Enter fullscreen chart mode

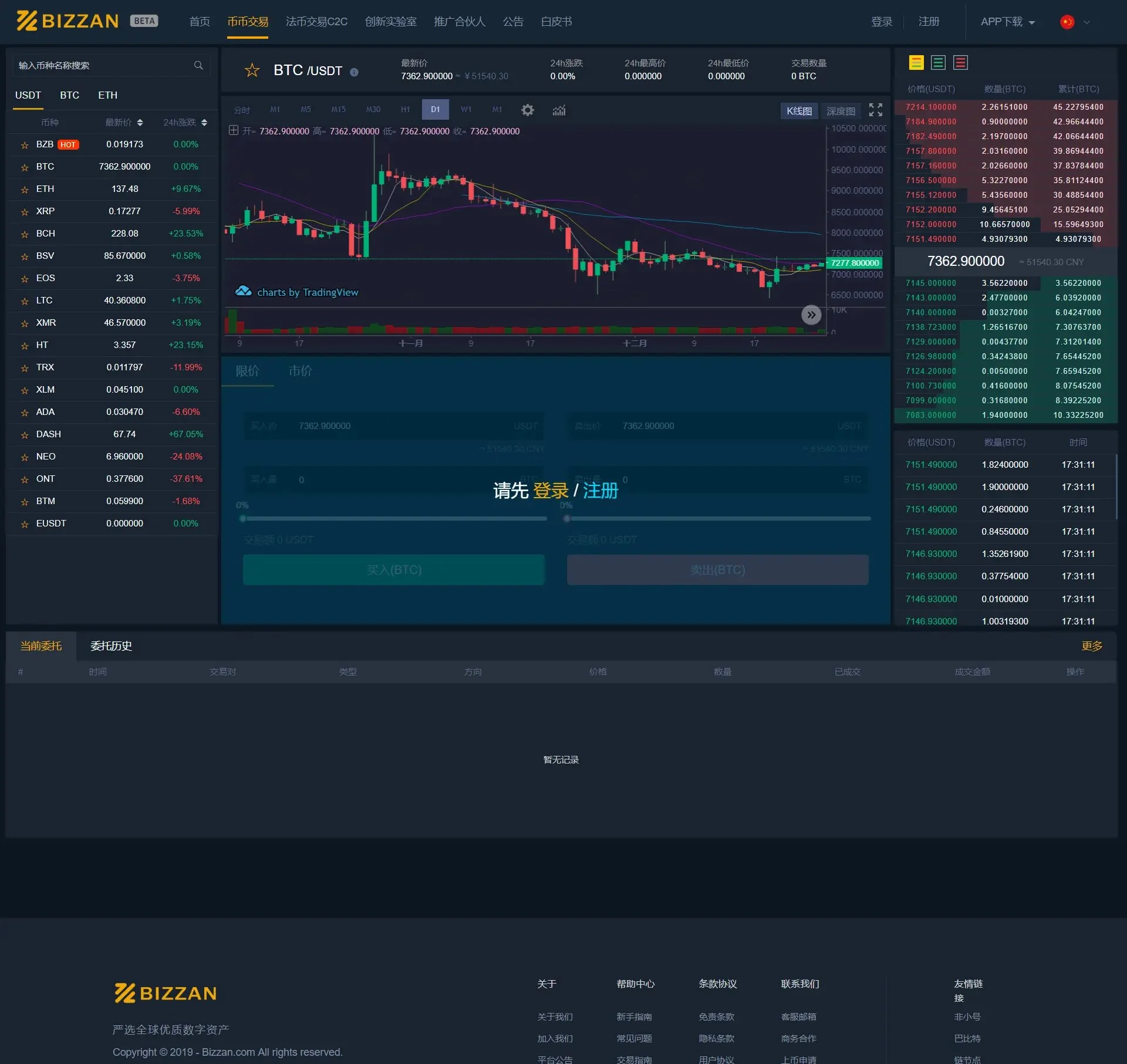[x=875, y=110]
